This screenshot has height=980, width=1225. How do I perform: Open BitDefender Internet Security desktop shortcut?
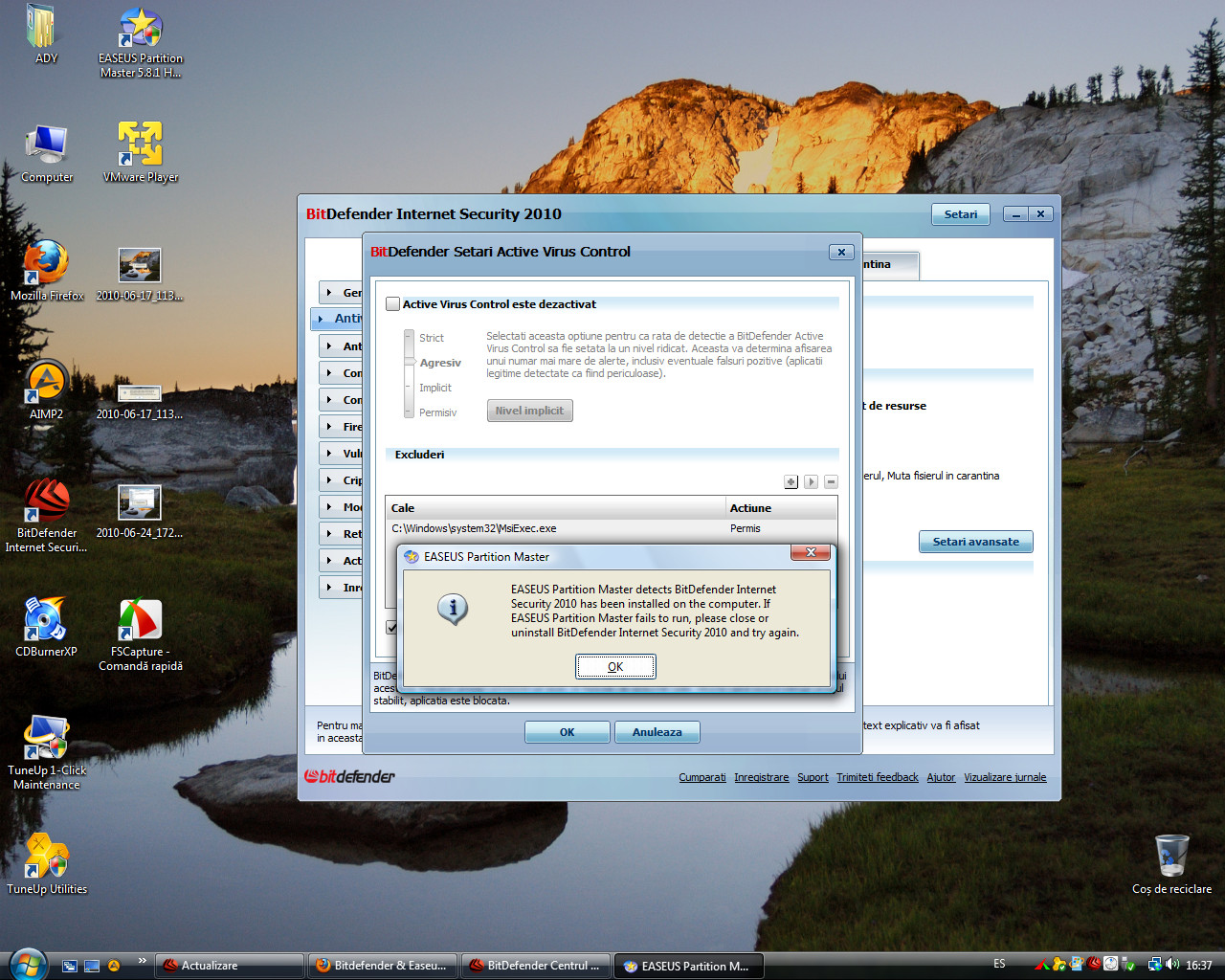pos(46,517)
